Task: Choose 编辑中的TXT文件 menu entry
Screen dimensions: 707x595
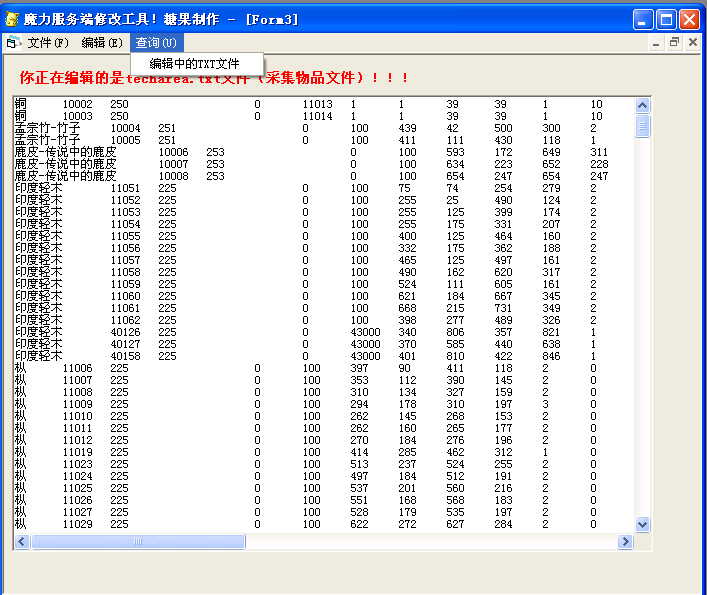Action: pos(194,64)
